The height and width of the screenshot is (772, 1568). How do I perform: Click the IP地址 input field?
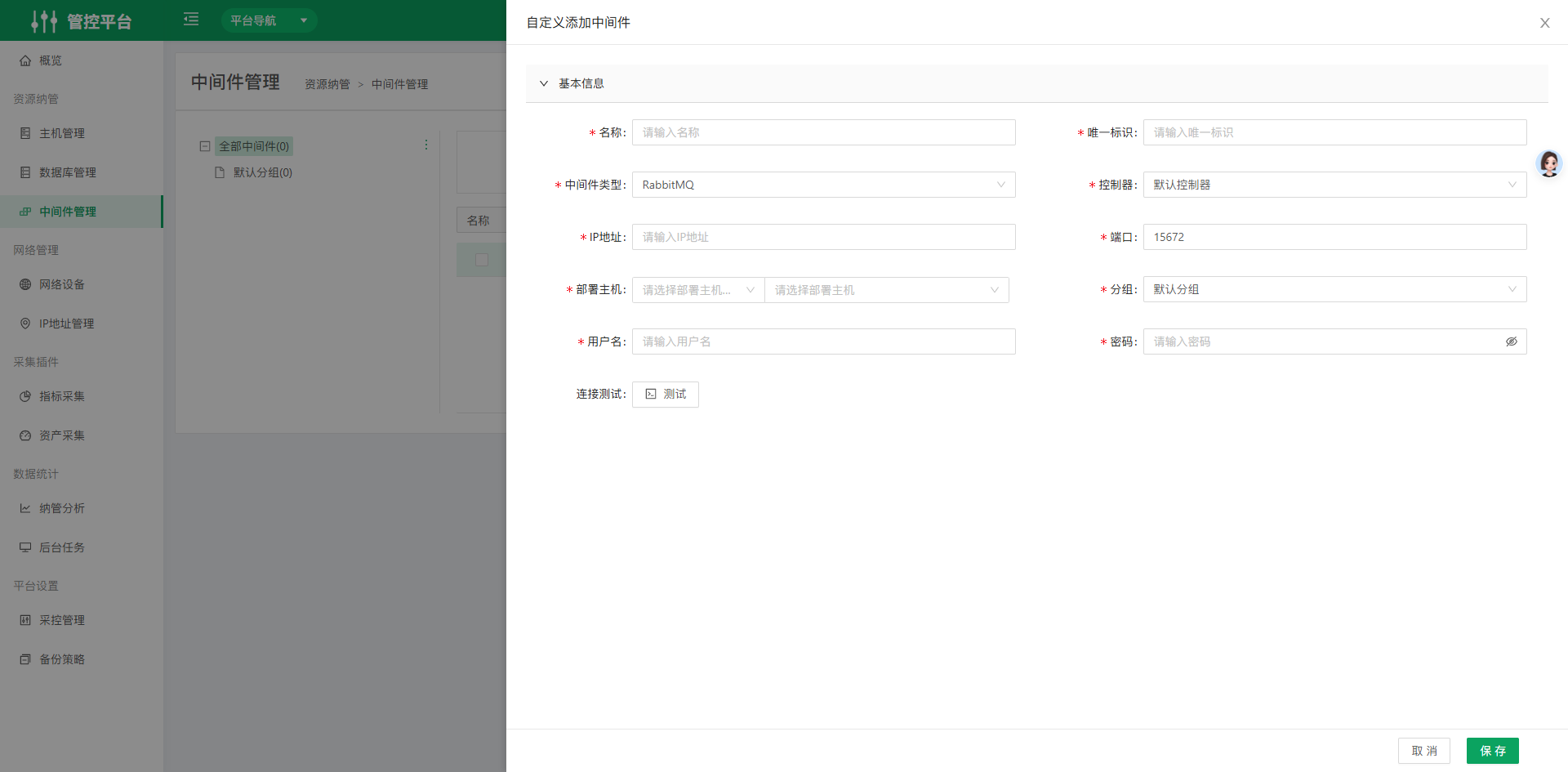823,237
